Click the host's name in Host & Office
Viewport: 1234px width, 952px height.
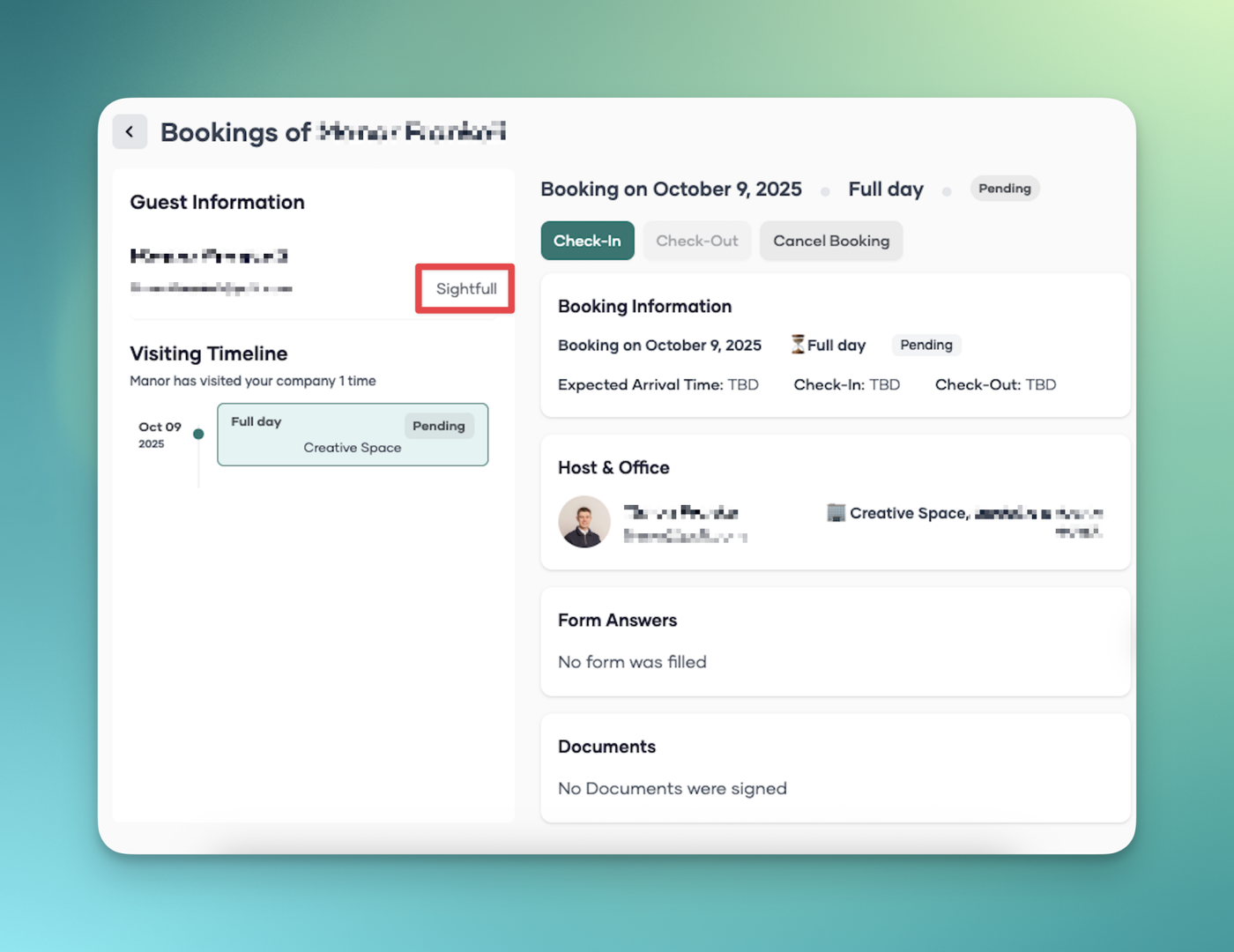680,512
